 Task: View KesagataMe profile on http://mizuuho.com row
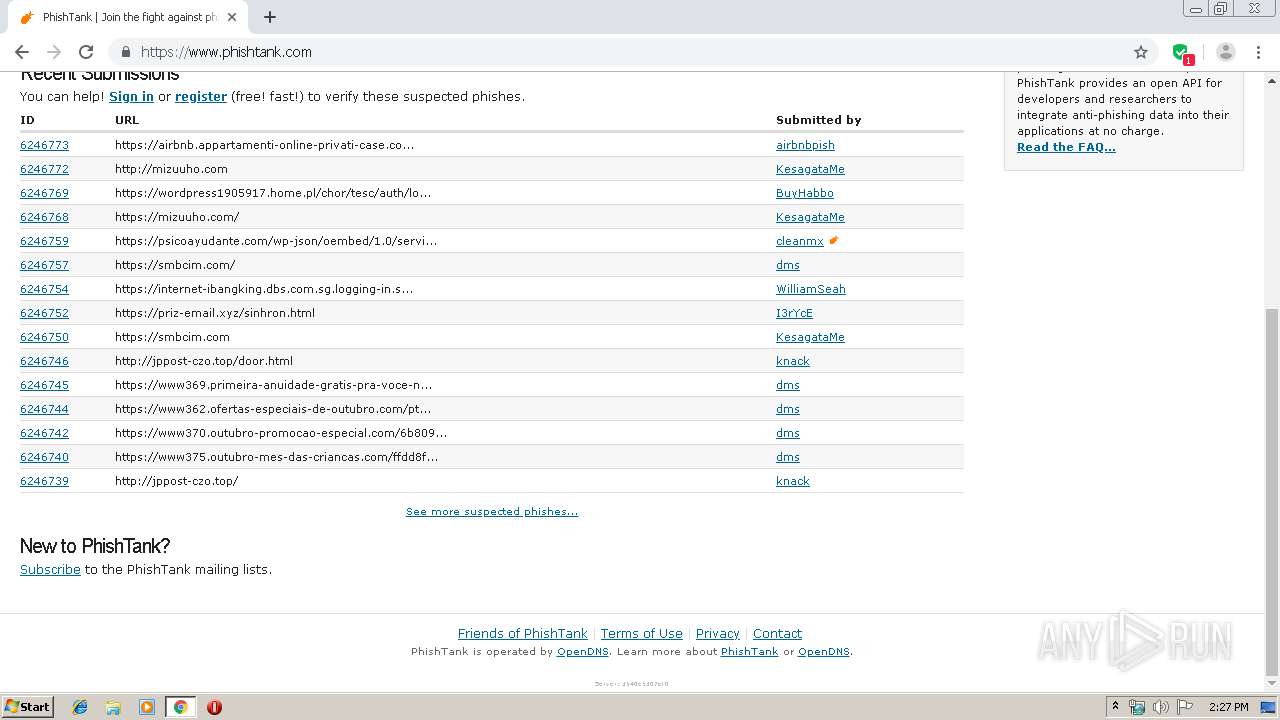click(x=810, y=169)
